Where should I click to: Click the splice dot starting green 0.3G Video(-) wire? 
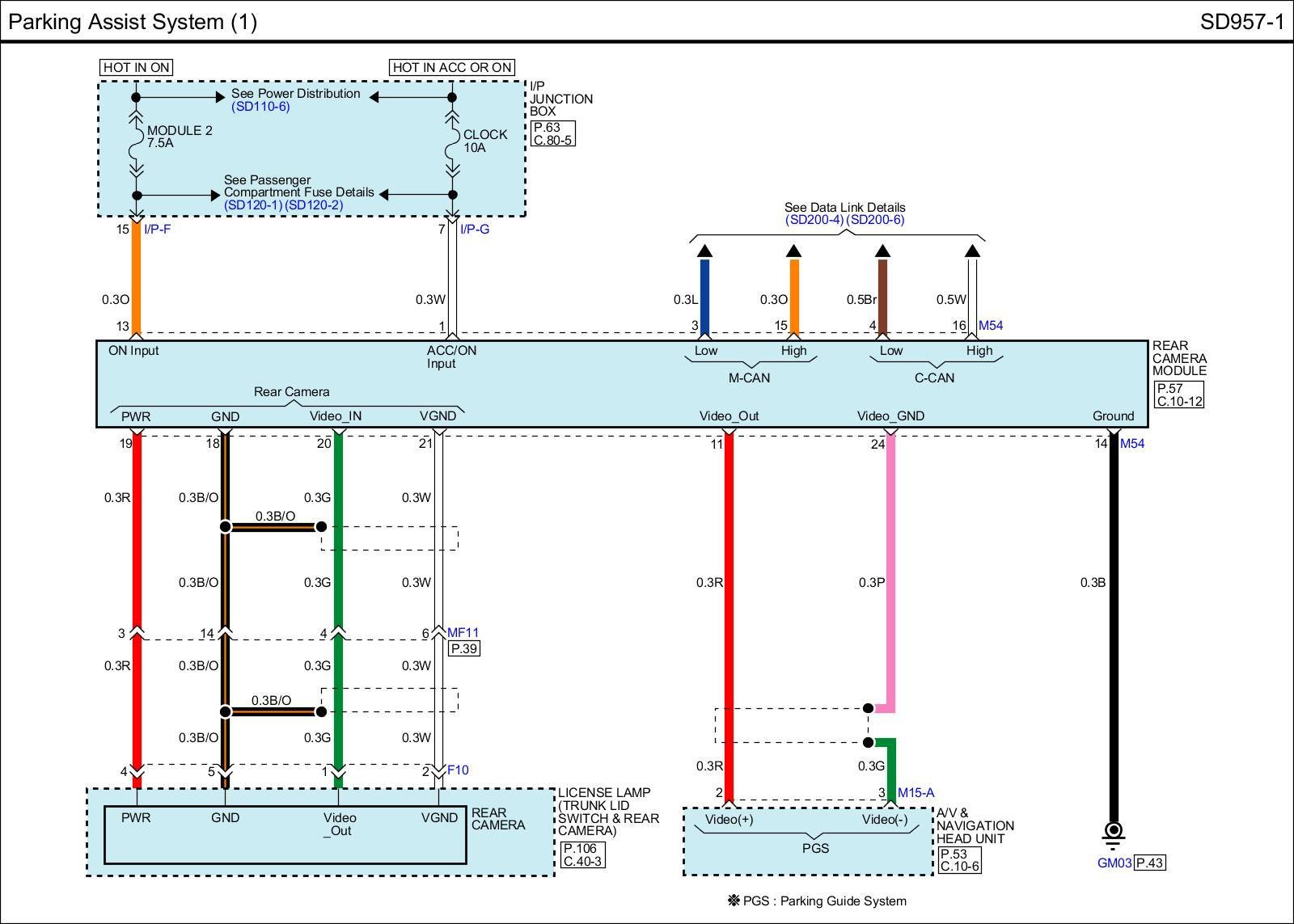point(868,742)
